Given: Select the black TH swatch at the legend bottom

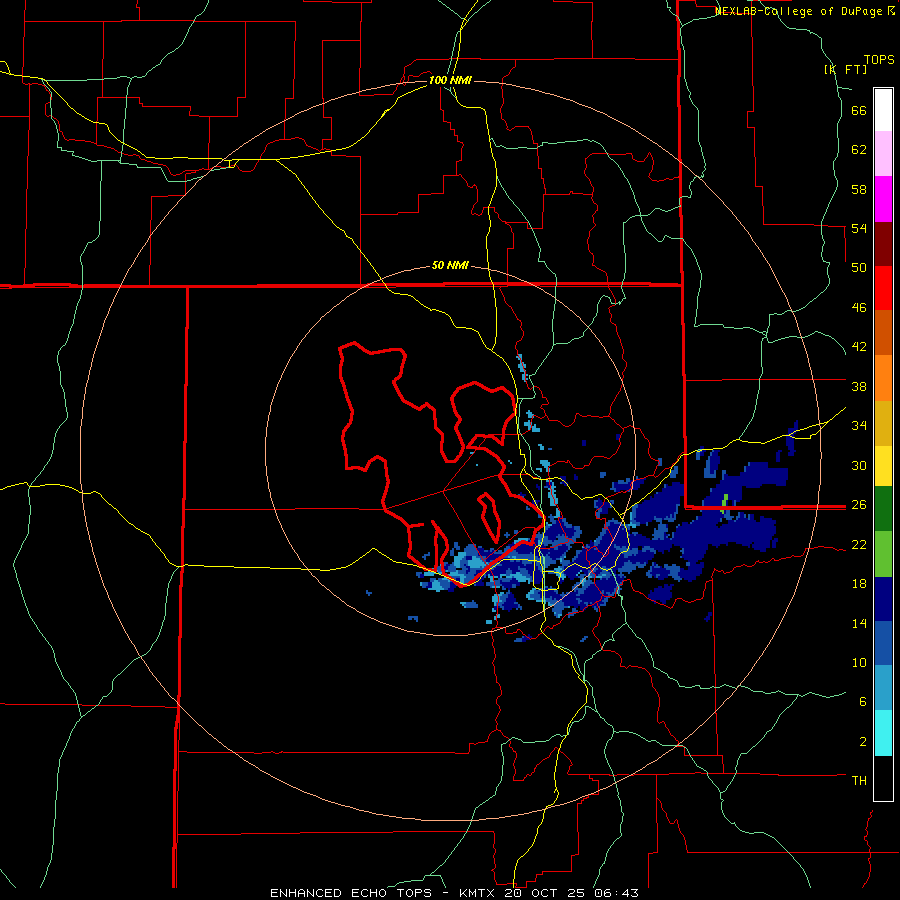Looking at the screenshot, I should [883, 778].
